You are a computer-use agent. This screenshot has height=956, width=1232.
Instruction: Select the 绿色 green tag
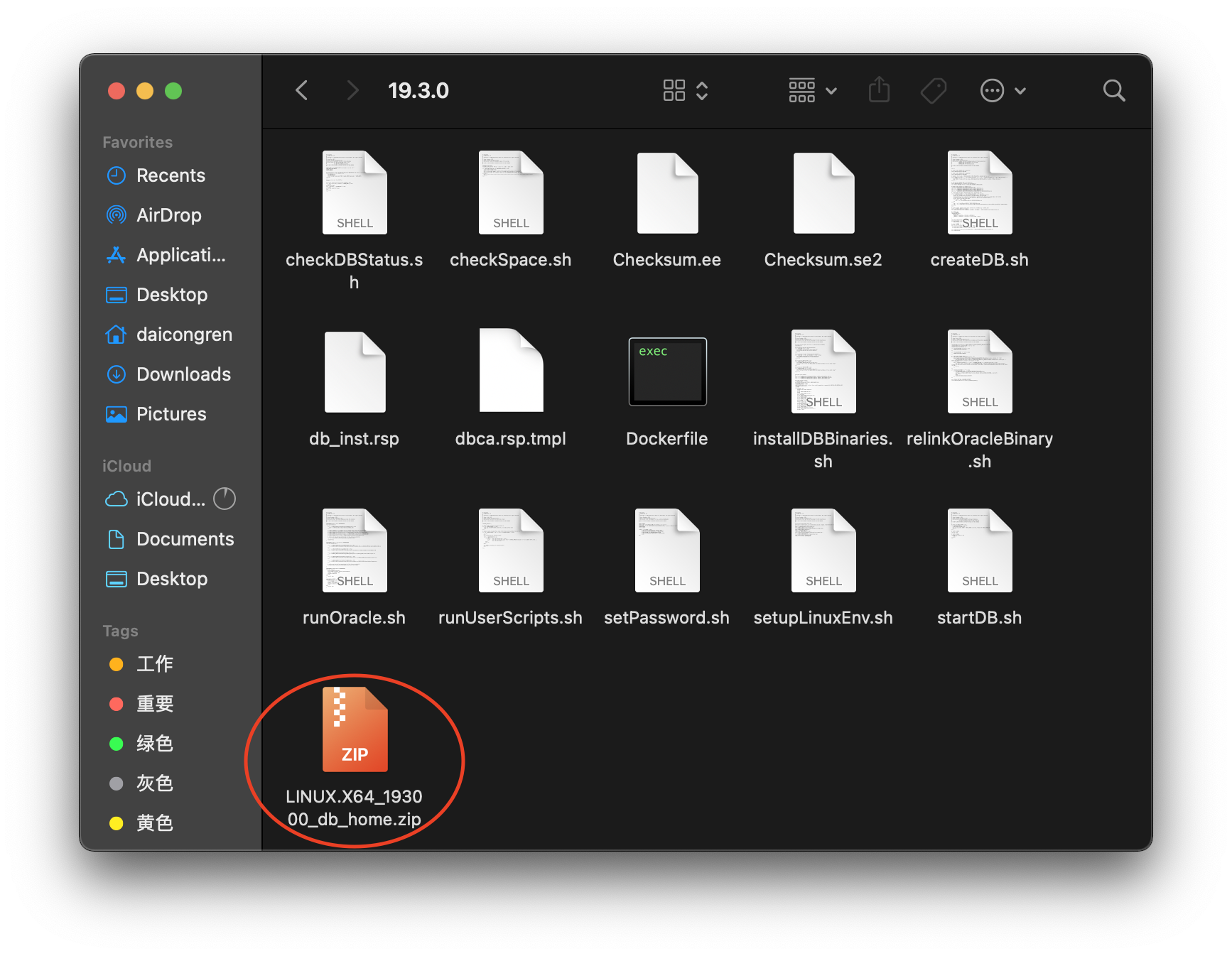[154, 744]
